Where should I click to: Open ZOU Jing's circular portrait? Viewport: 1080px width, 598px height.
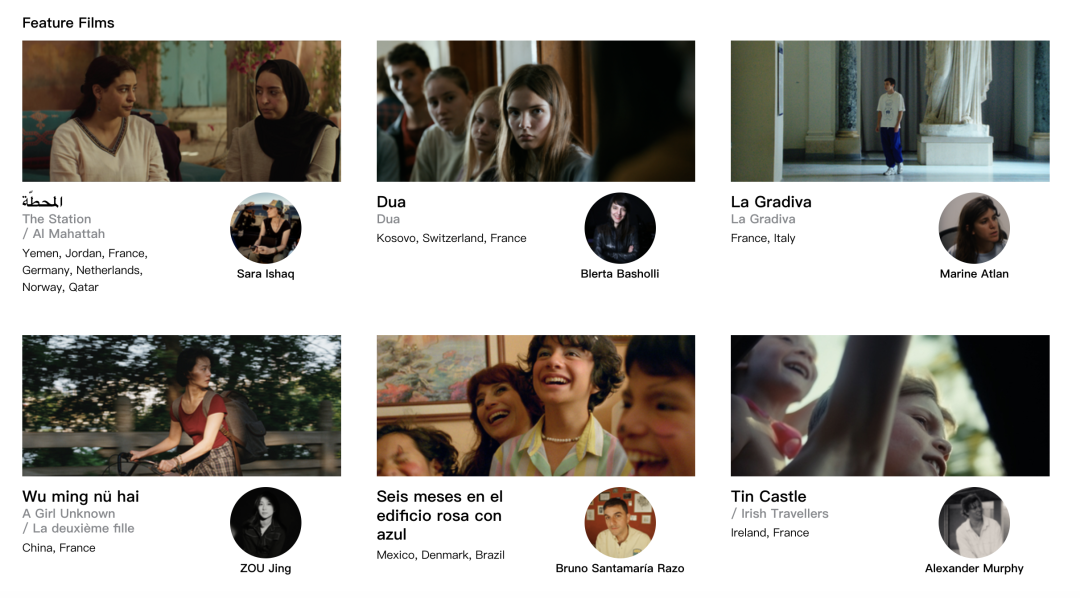(265, 522)
